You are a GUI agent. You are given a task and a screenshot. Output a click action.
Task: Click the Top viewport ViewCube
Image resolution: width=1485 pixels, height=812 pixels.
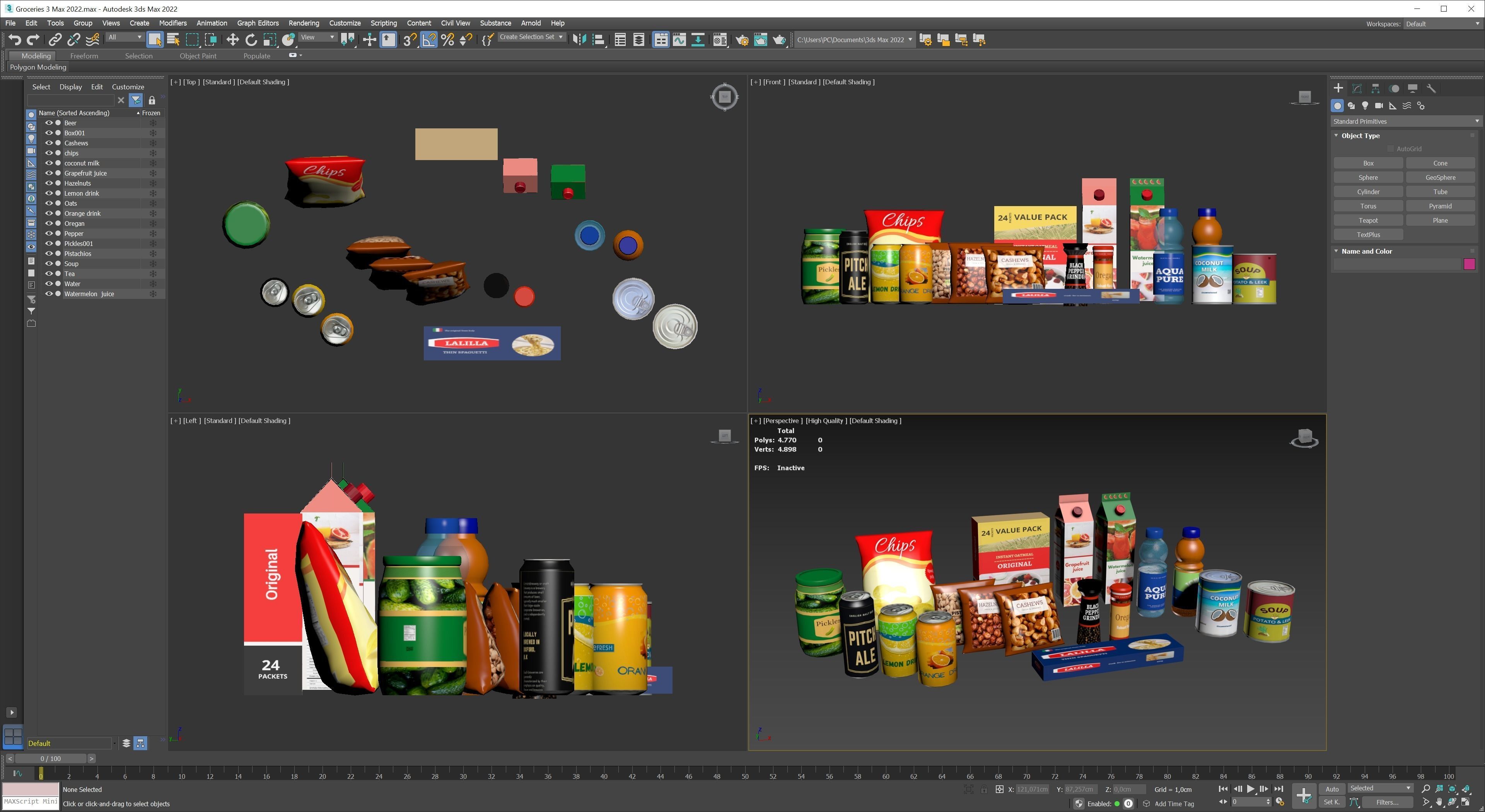click(725, 97)
